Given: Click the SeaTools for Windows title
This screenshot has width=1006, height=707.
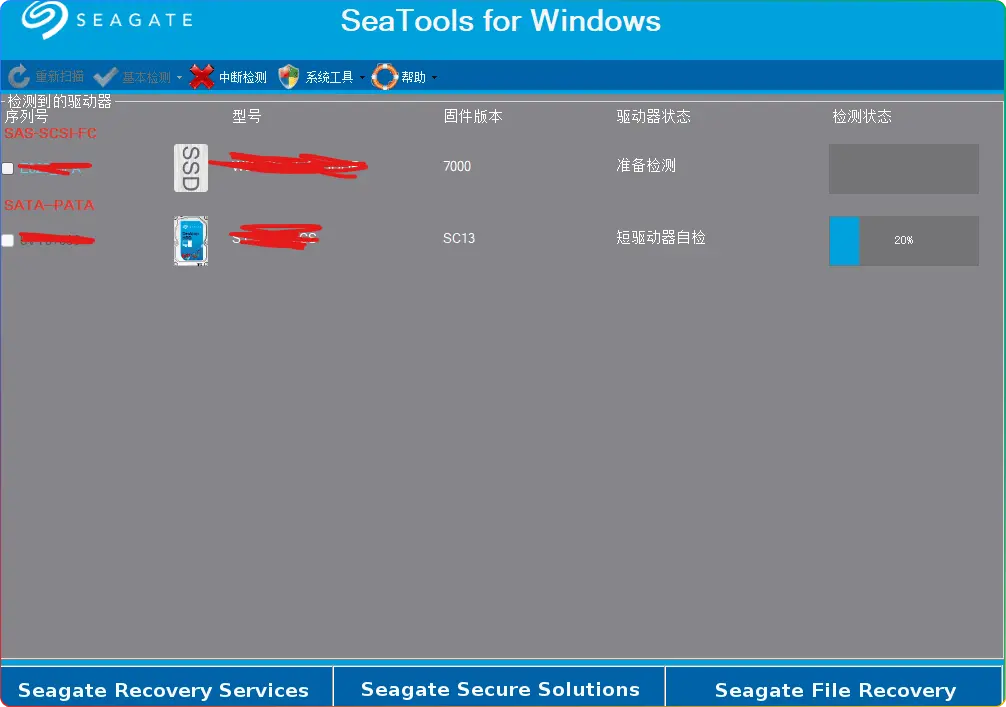Looking at the screenshot, I should (x=500, y=21).
